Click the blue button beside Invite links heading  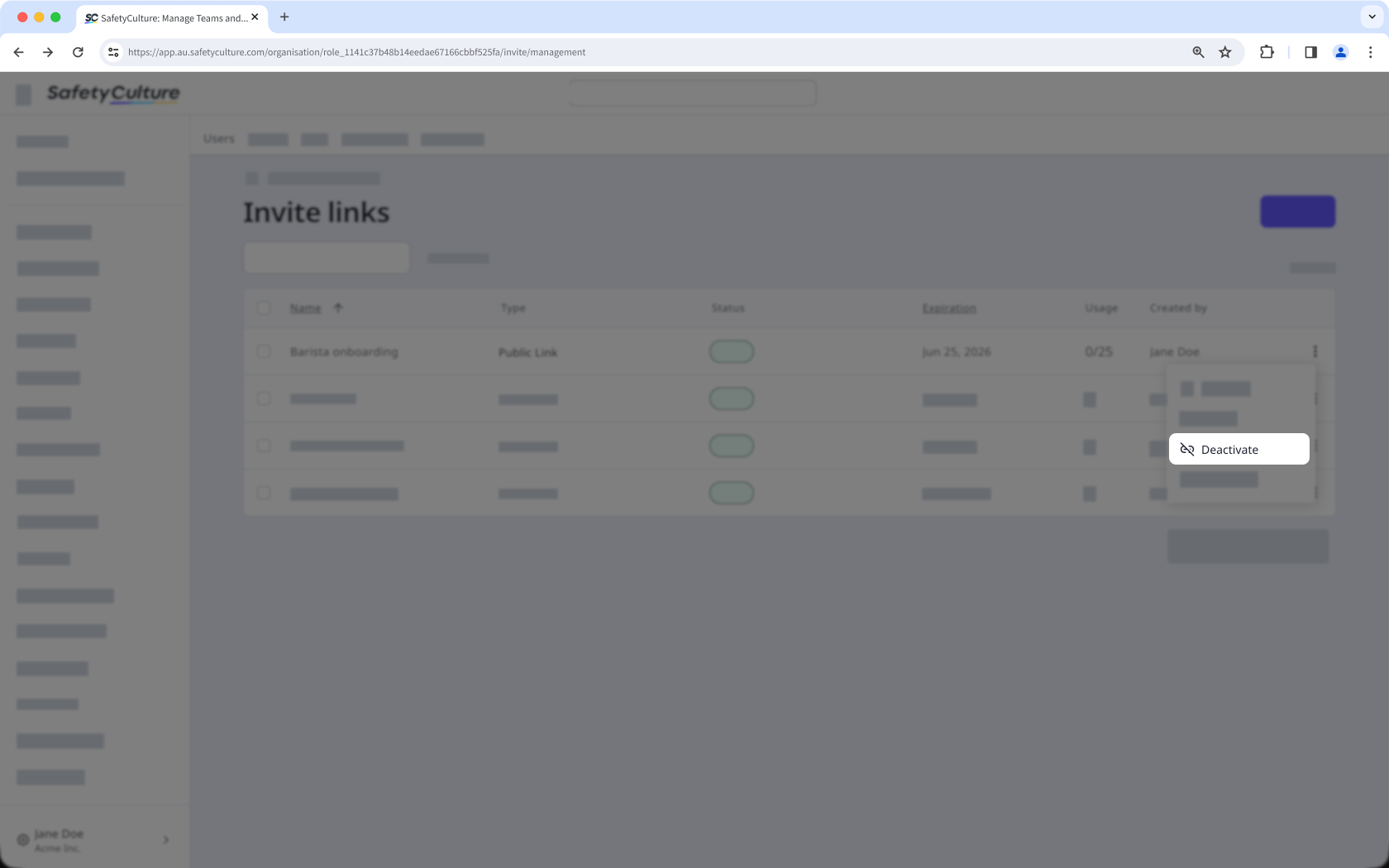[1297, 212]
